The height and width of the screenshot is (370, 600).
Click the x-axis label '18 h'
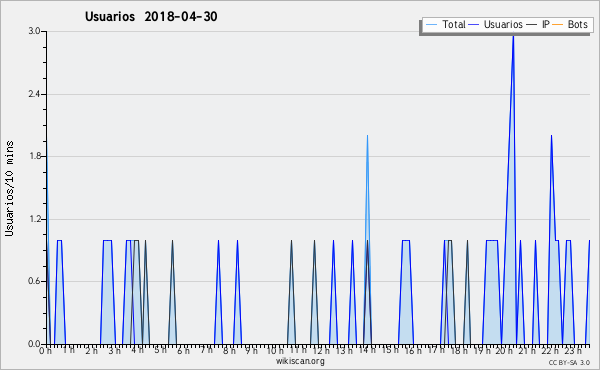pyautogui.click(x=460, y=351)
